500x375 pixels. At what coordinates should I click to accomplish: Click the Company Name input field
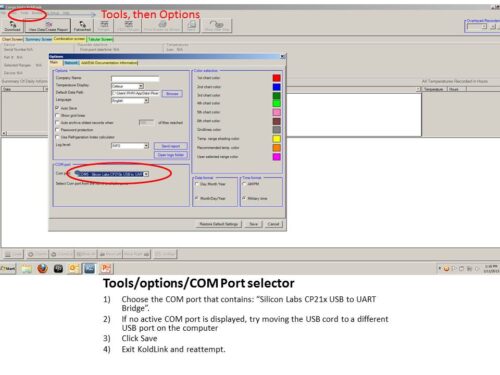135,79
